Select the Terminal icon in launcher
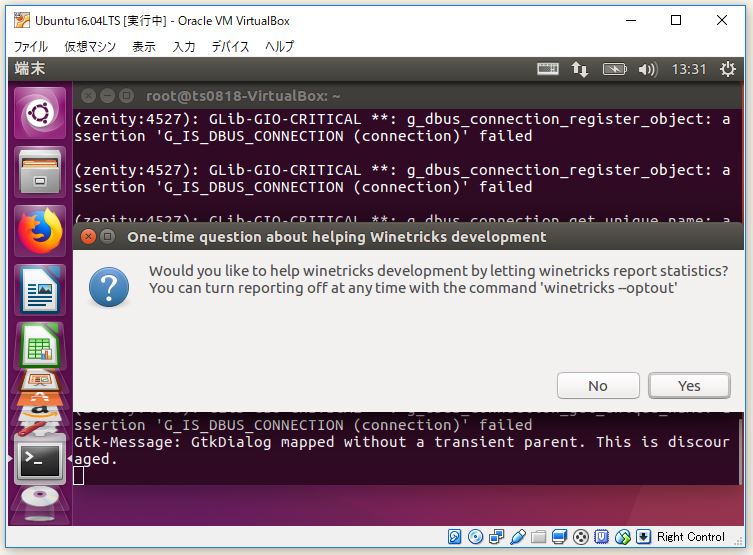 [x=40, y=458]
